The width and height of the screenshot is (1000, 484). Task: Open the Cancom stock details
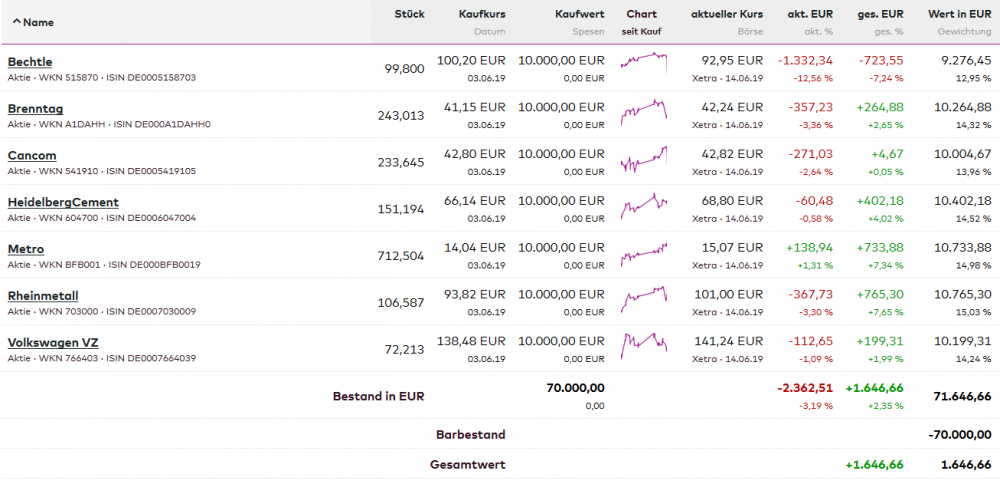[x=32, y=155]
